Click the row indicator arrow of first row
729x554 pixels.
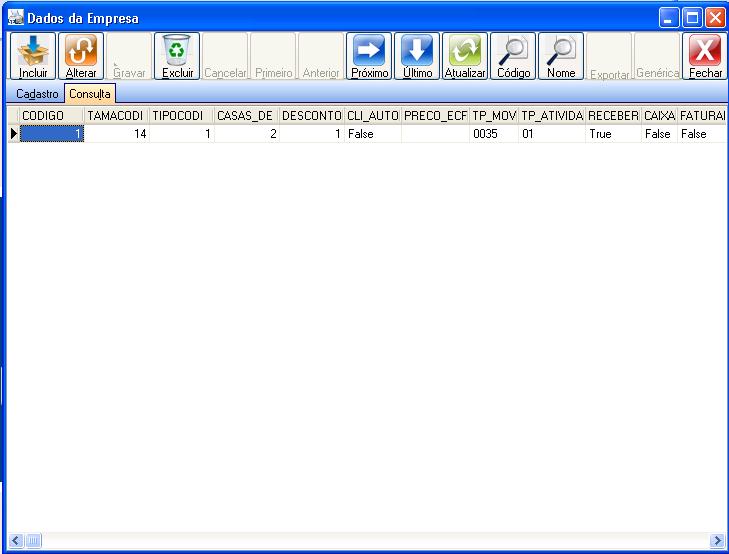click(x=13, y=134)
